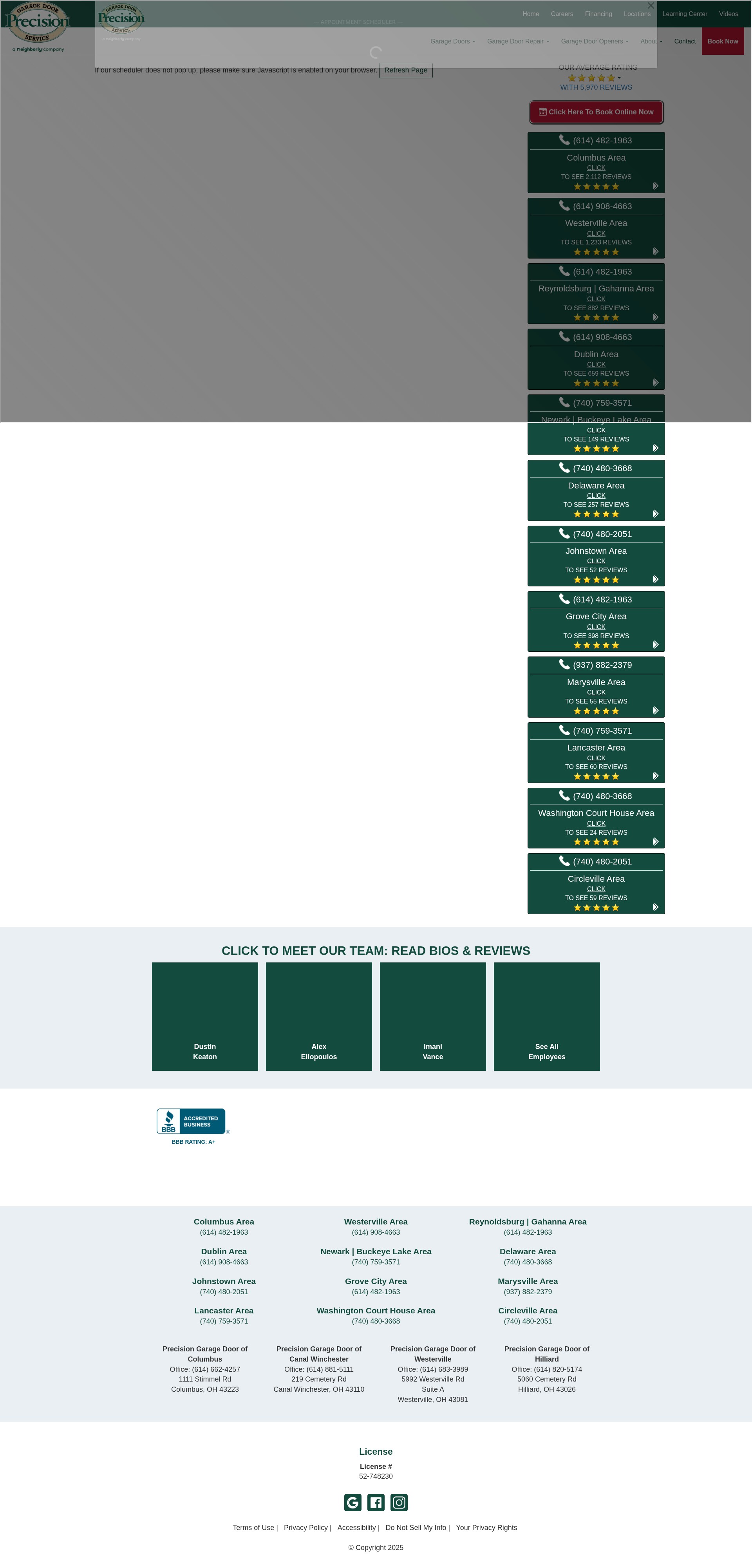Screen dimensions: 752x1568
Task: Click the phone icon in the Johnstown Area card
Action: coord(565,533)
